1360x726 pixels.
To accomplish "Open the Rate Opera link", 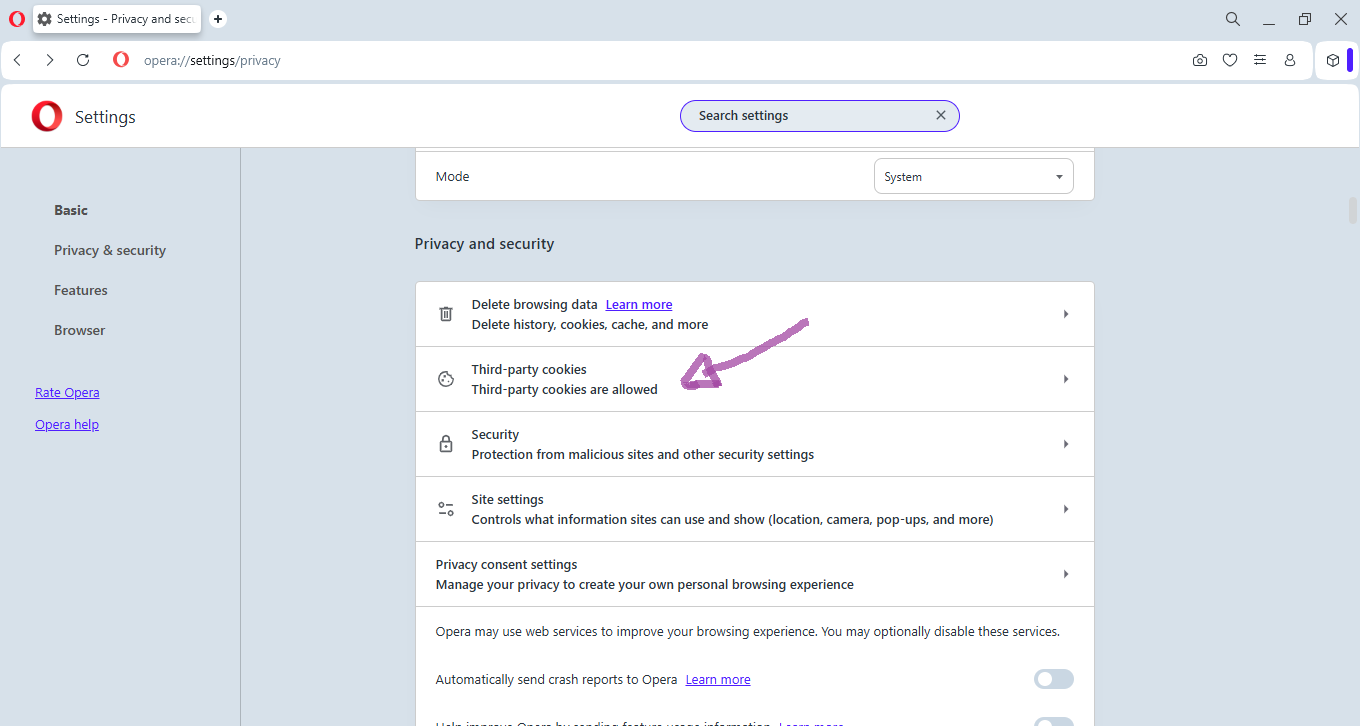I will coord(67,393).
